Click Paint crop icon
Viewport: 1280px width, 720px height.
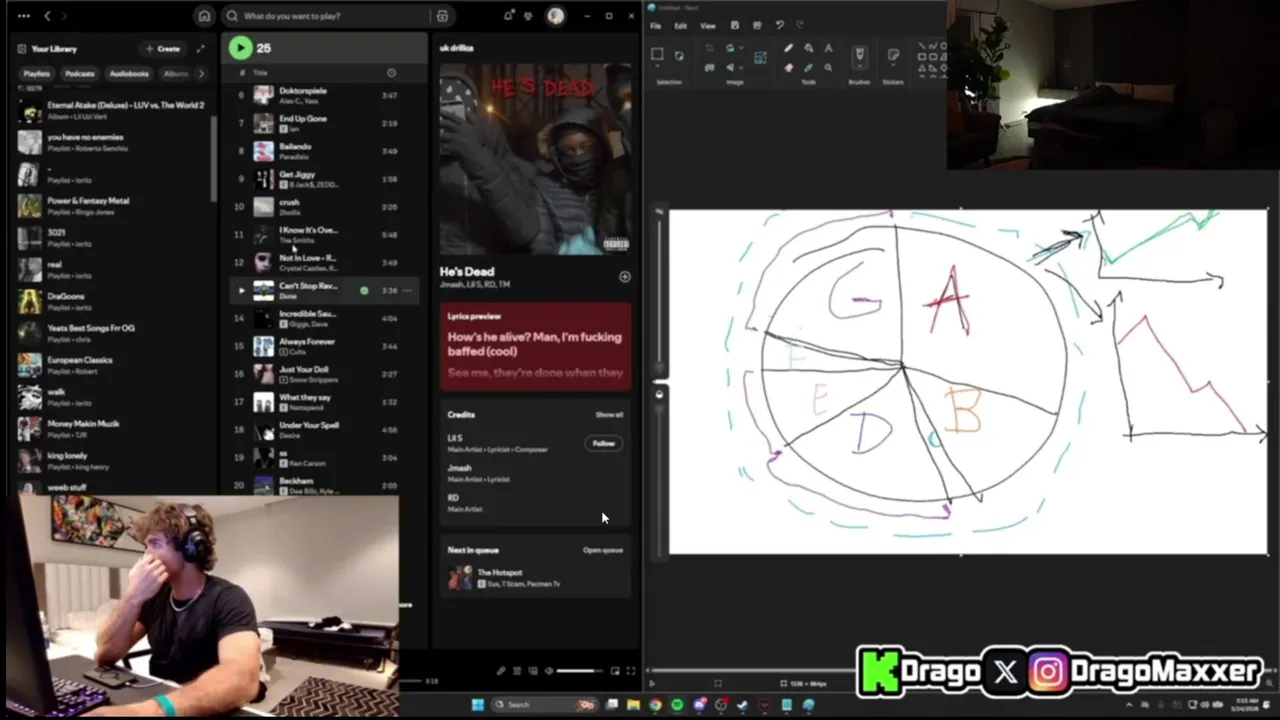tap(710, 48)
